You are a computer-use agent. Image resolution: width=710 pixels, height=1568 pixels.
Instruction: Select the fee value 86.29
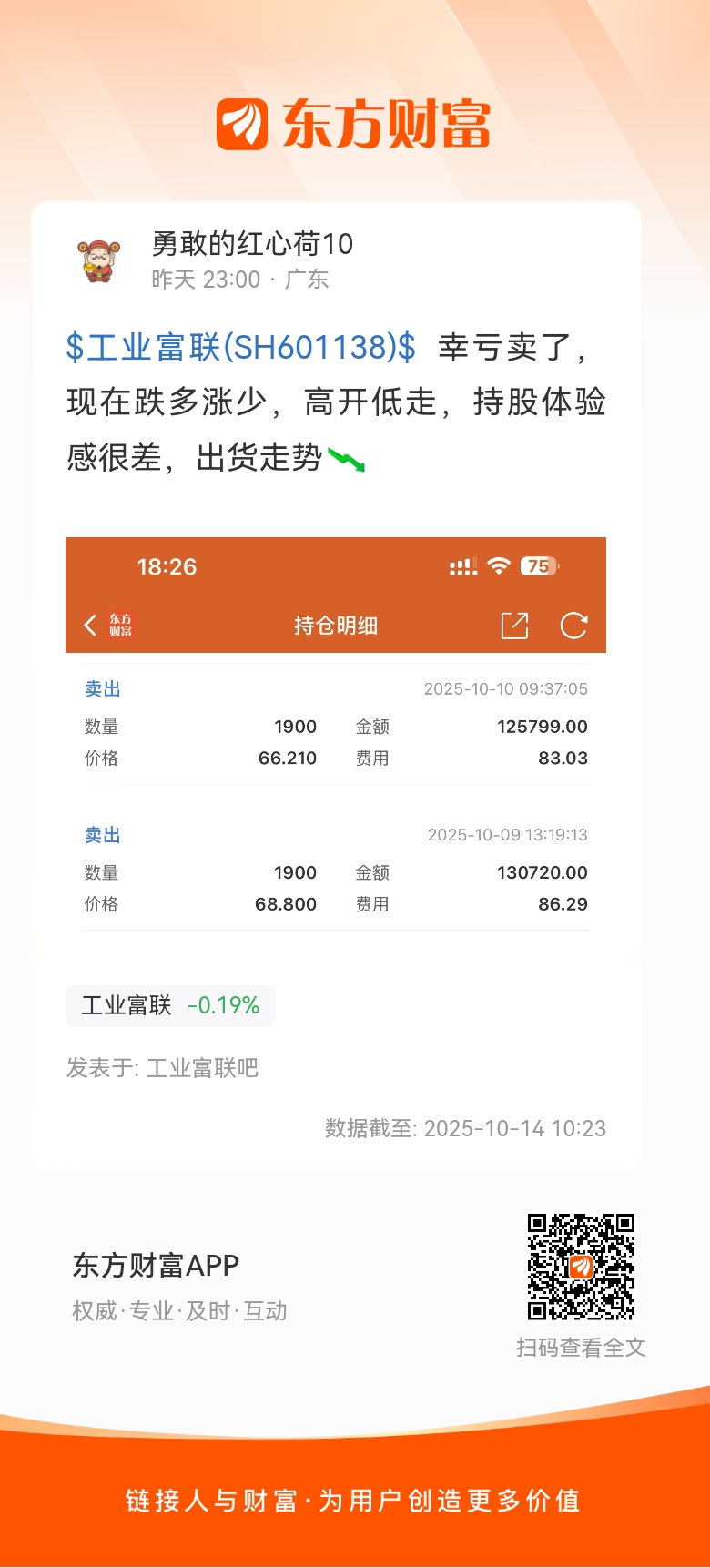pos(563,904)
